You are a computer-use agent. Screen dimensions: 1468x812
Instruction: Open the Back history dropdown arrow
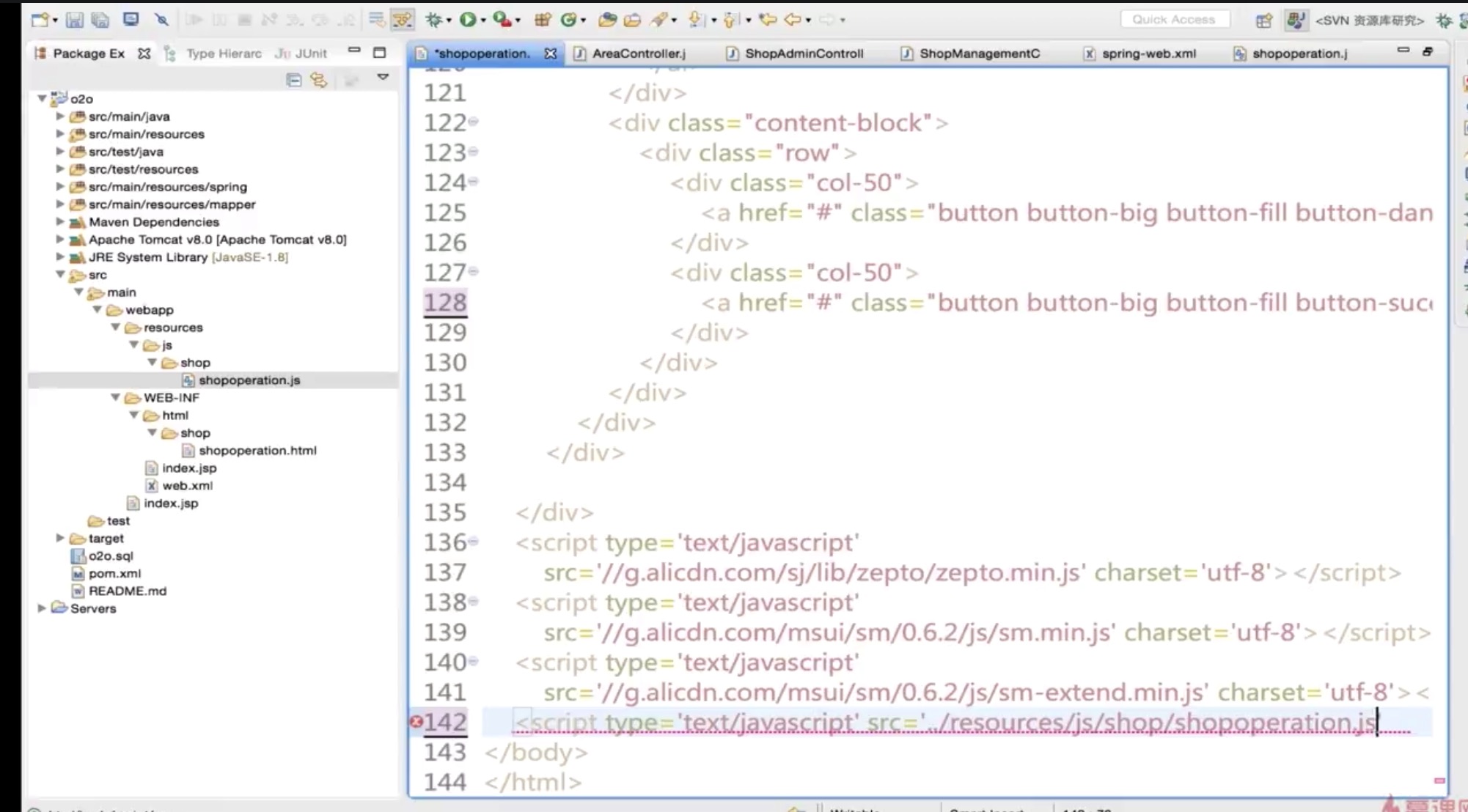coord(808,21)
